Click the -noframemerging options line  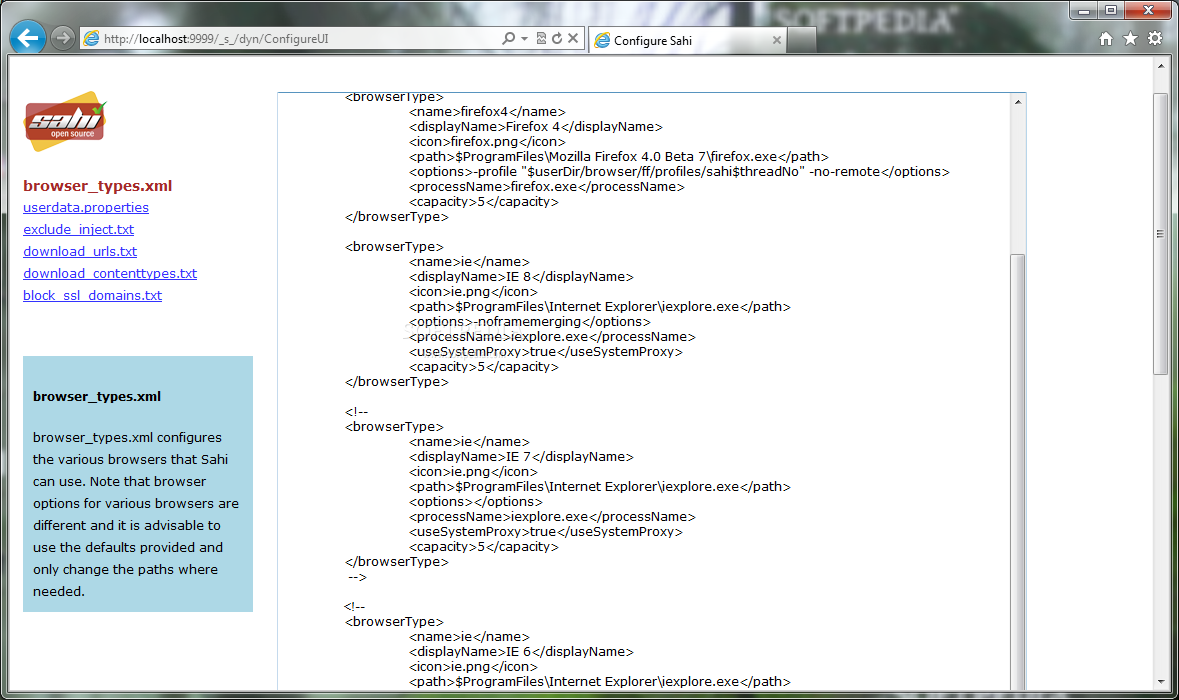pyautogui.click(x=530, y=322)
